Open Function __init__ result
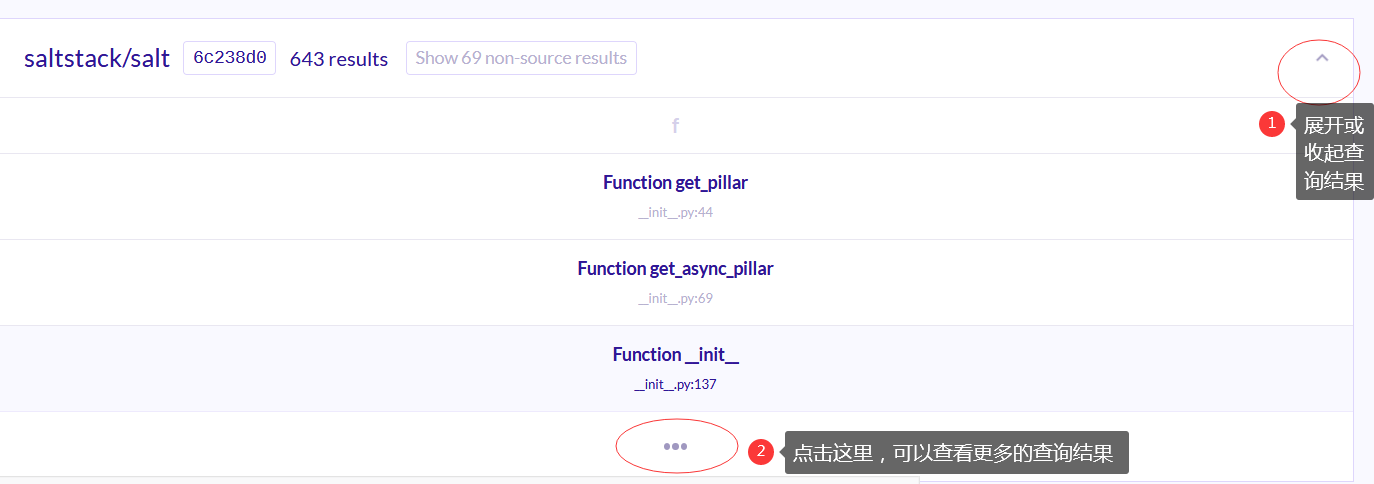This screenshot has width=1374, height=484. click(x=675, y=355)
